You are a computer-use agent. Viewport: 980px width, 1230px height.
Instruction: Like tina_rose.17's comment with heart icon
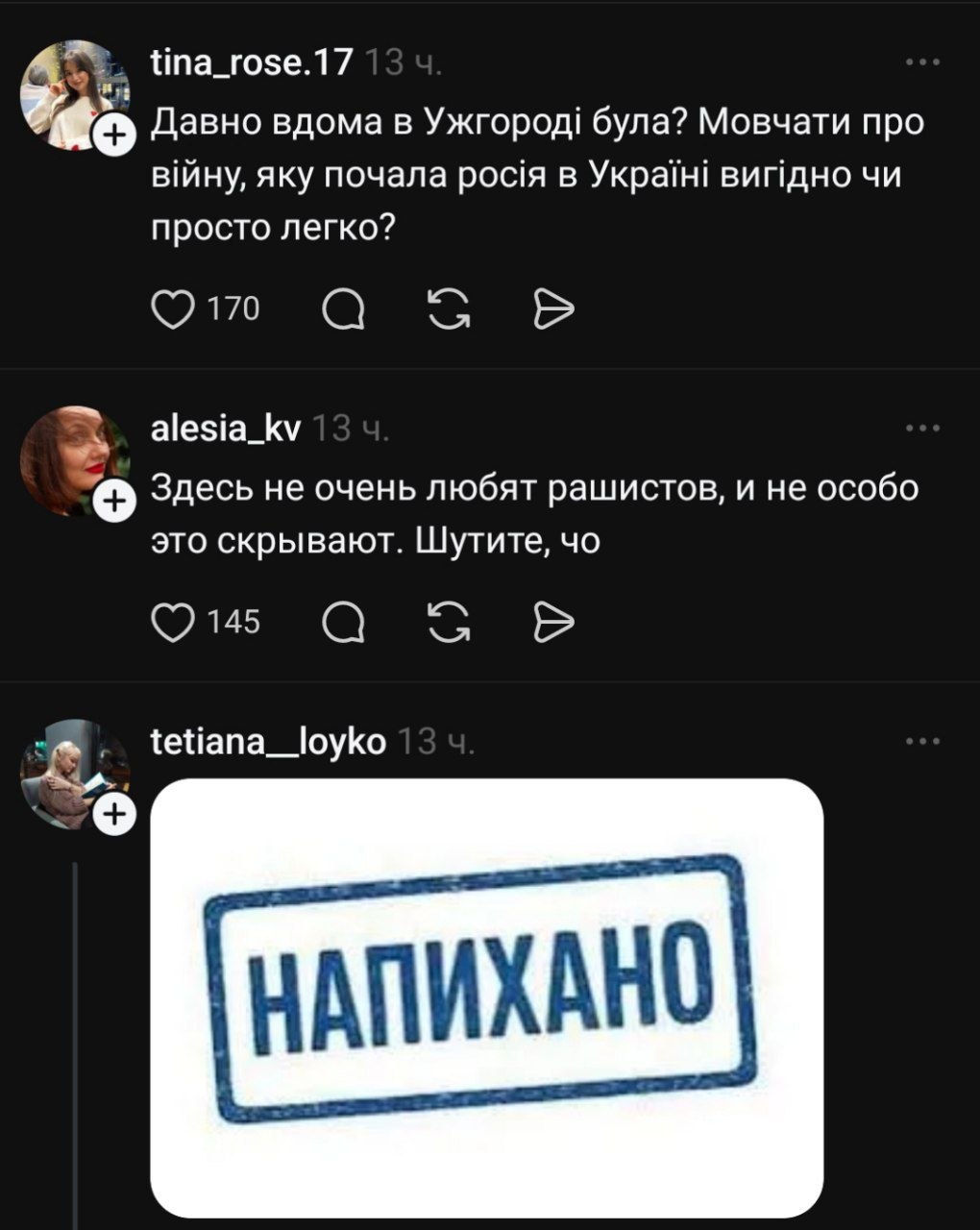point(174,309)
